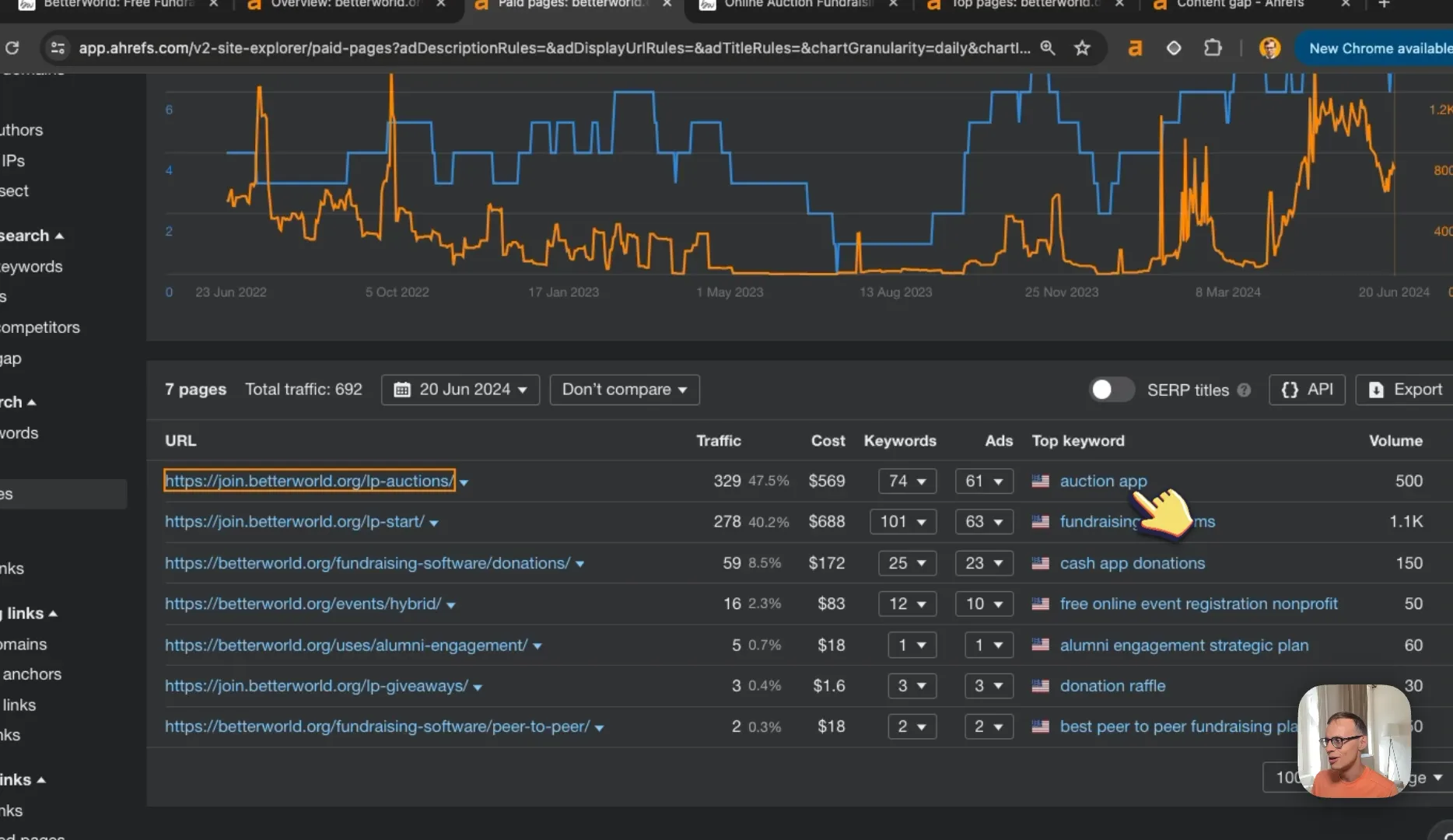Switch to the Content gap - Ahrefs tab

(x=1240, y=4)
